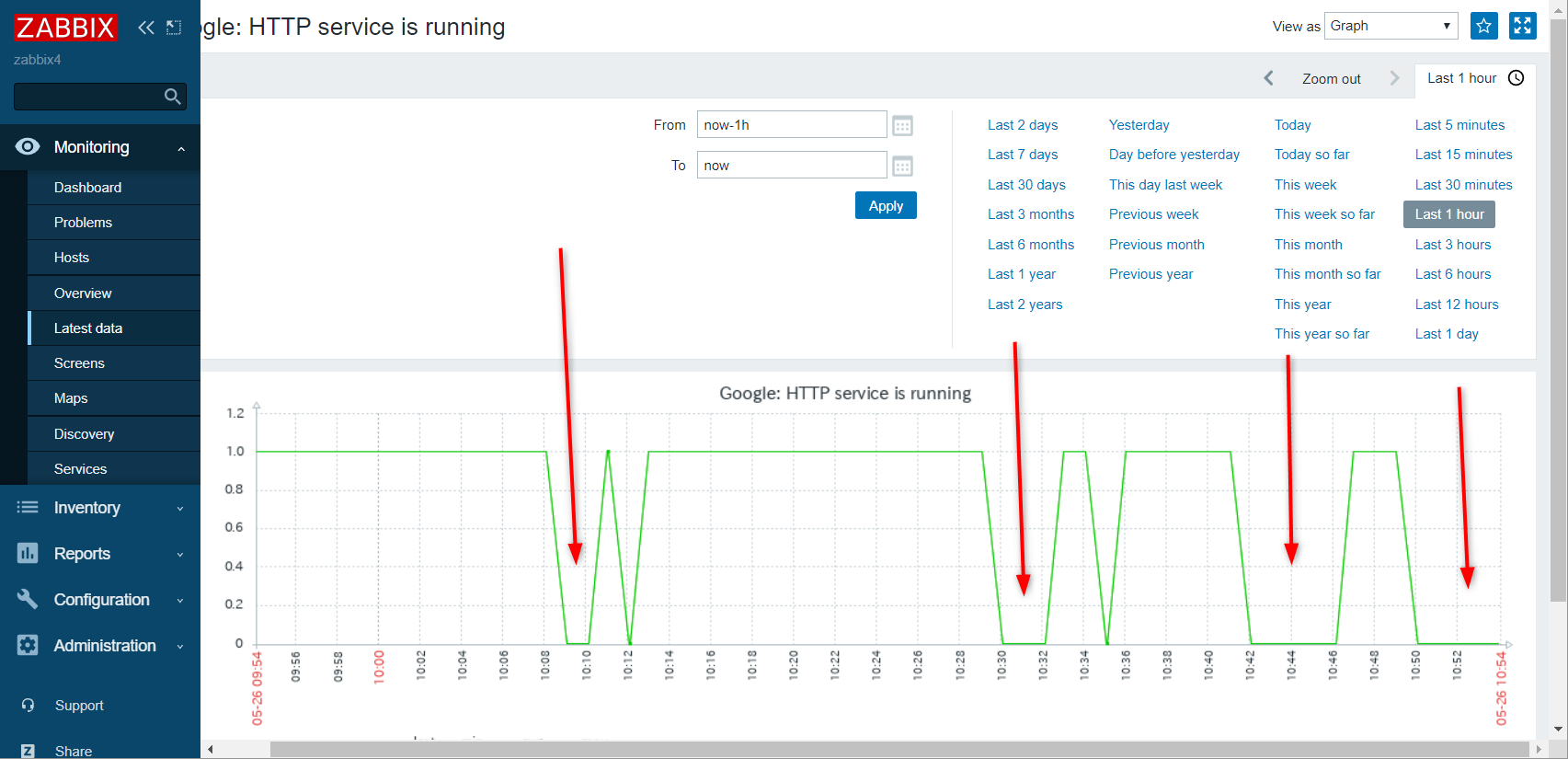This screenshot has width=1568, height=759.
Task: Select Last 6 months range
Action: 1031,245
